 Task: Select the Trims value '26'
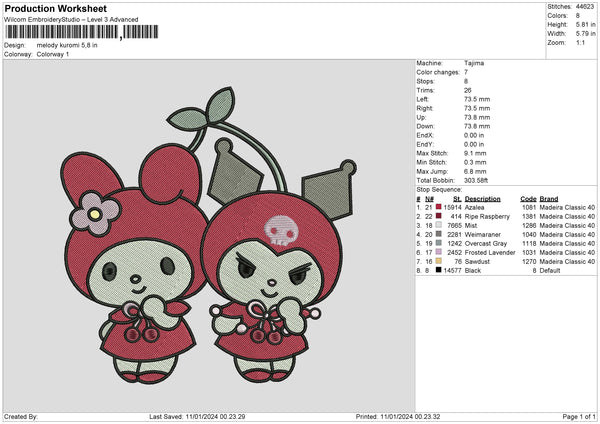pos(468,90)
